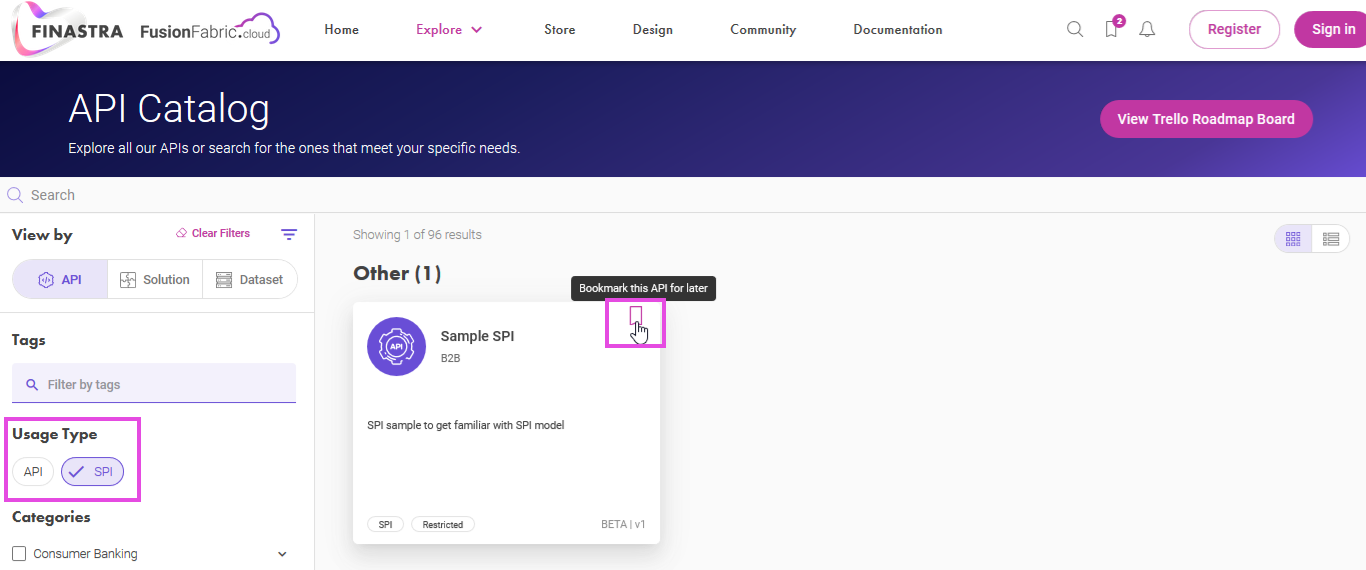The height and width of the screenshot is (570, 1366).
Task: Open the Documentation menu item
Action: coord(897,29)
